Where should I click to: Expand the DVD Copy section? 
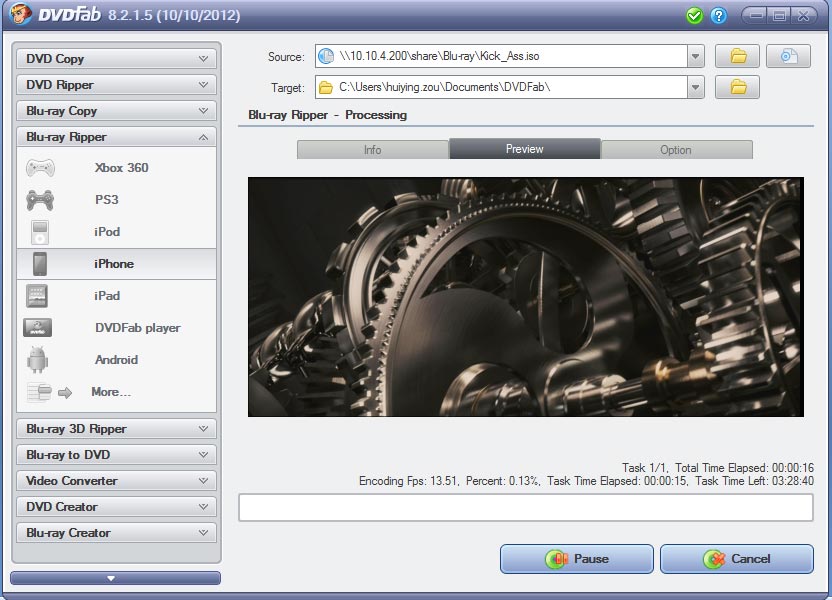pos(116,59)
